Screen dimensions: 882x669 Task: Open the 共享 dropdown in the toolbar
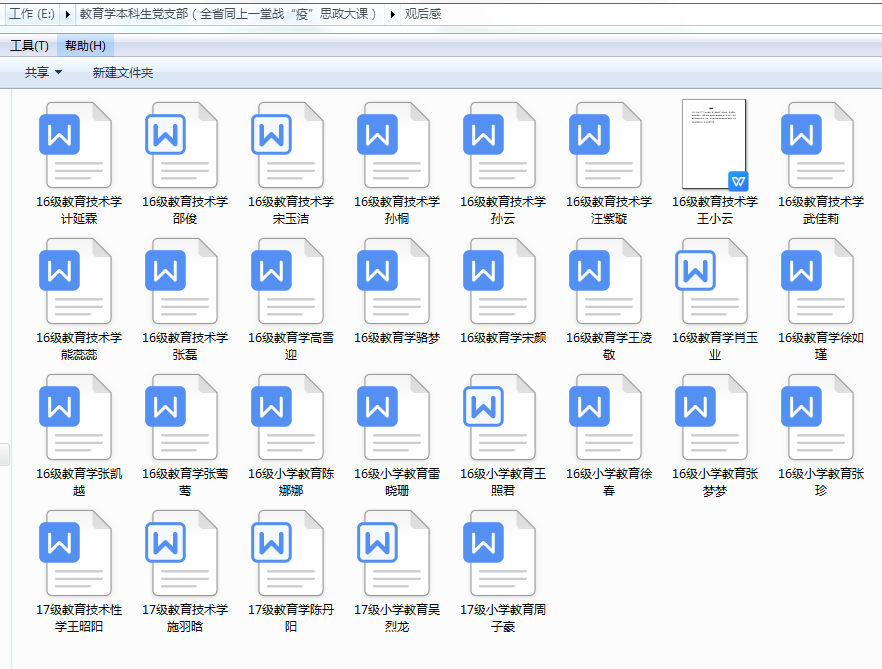[43, 73]
